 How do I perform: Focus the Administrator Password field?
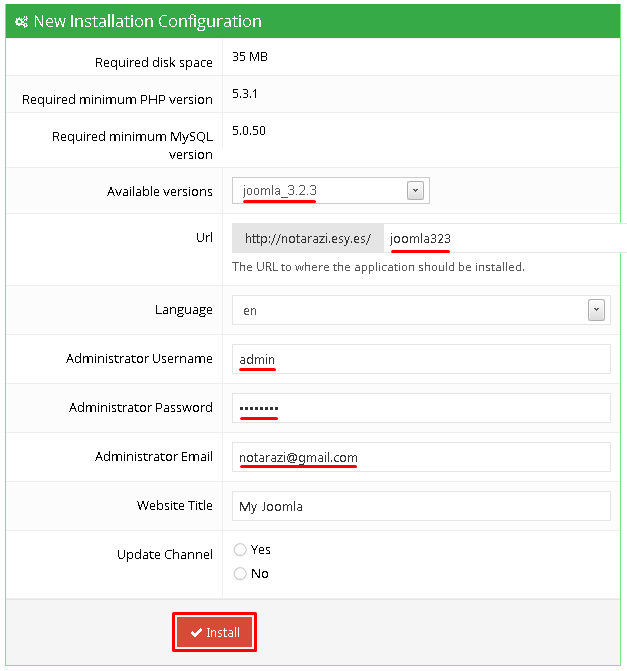[421, 408]
